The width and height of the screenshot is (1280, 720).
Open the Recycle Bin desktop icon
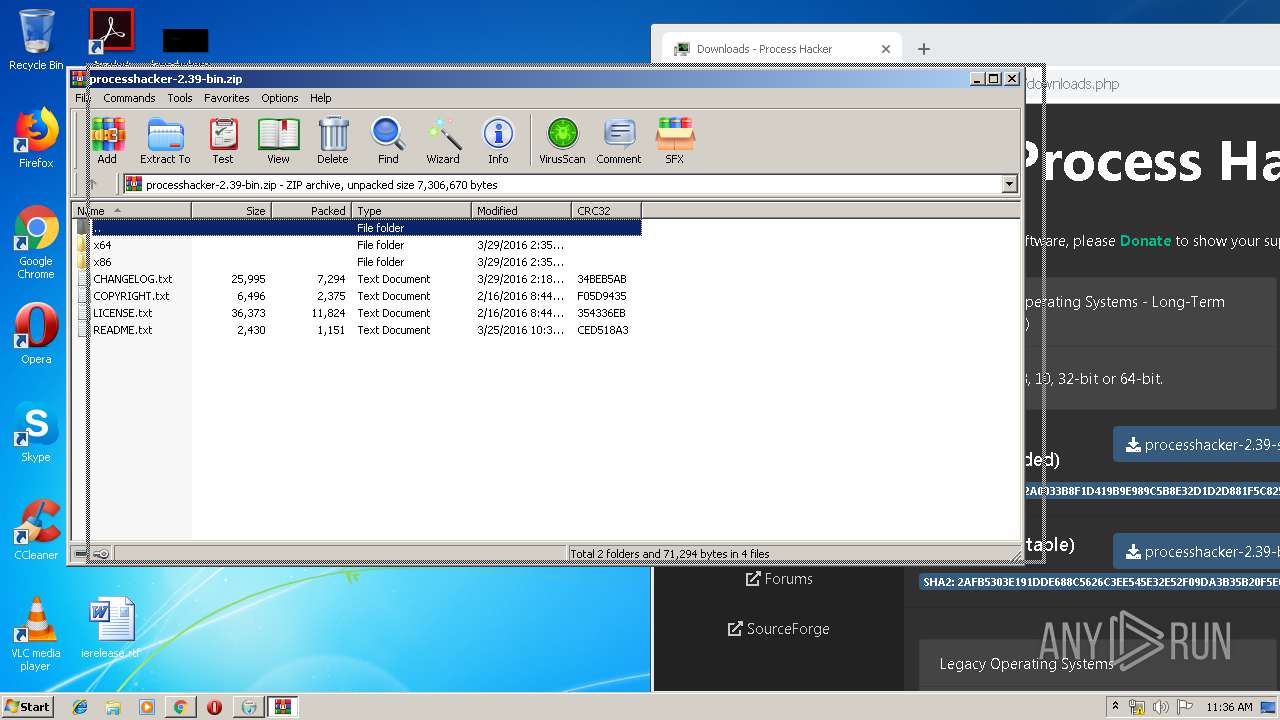(x=36, y=40)
